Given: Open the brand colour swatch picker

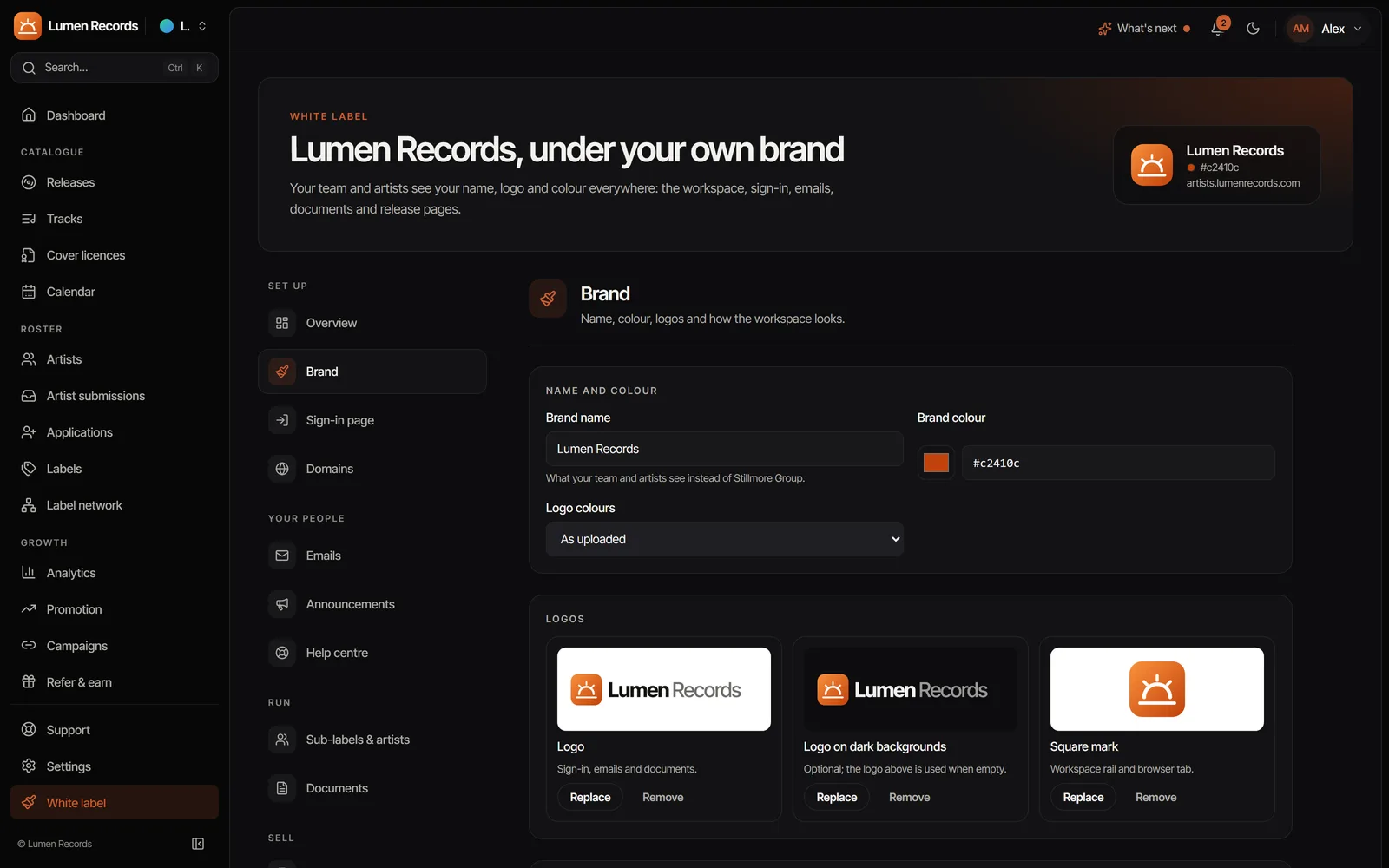Looking at the screenshot, I should [936, 463].
